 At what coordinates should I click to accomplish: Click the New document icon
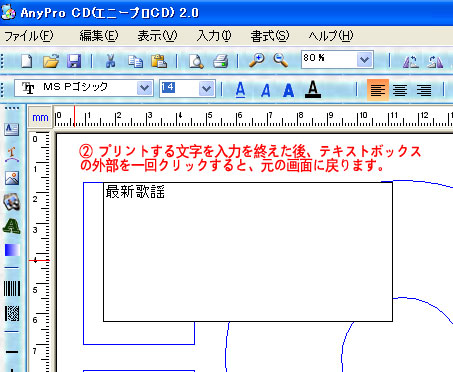[27, 61]
